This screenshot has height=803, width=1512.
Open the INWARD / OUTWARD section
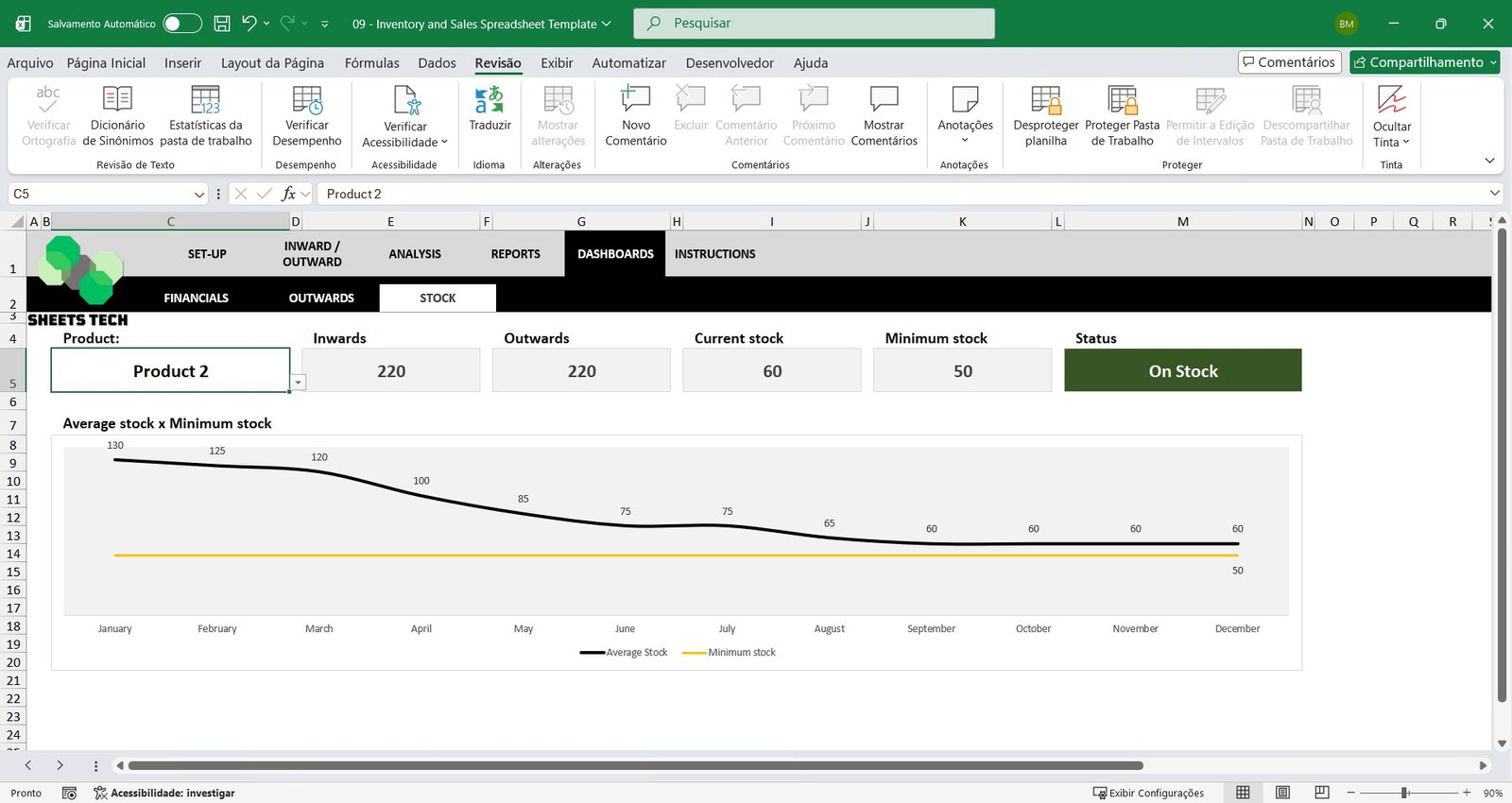point(312,254)
